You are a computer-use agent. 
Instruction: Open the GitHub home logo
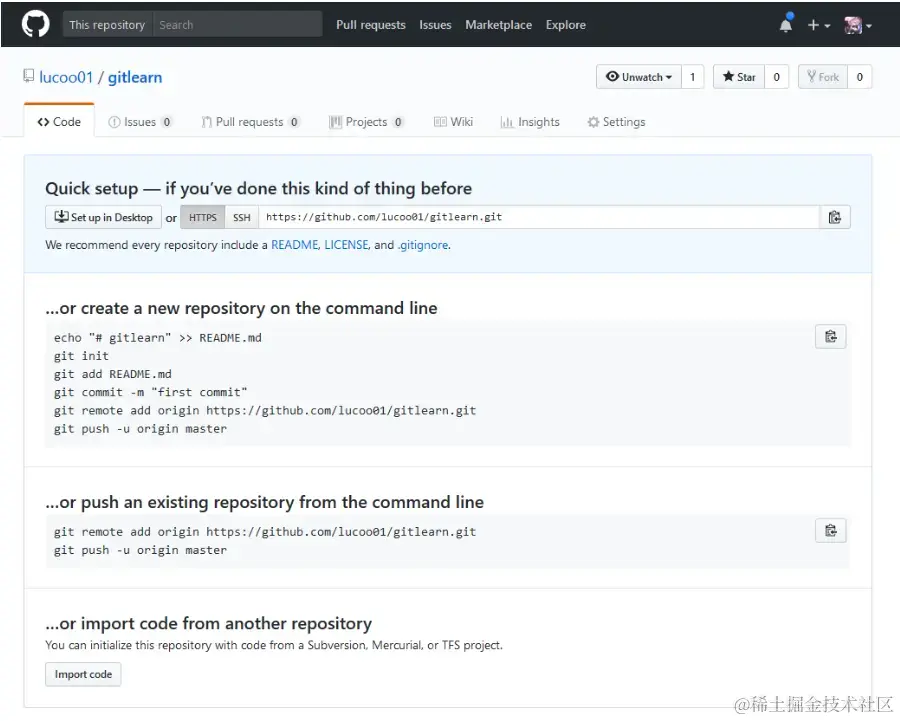(x=36, y=24)
